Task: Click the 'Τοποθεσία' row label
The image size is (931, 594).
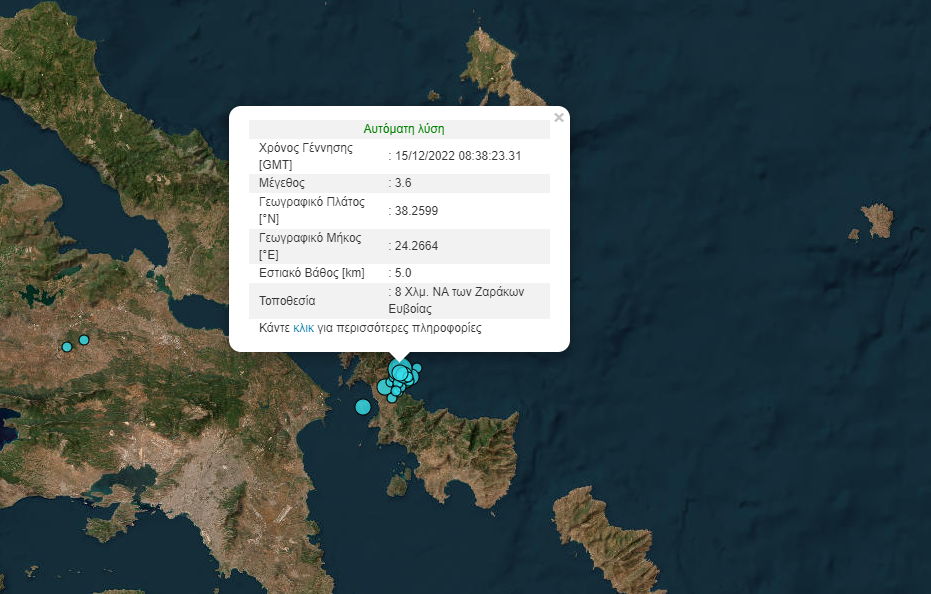Action: (x=287, y=300)
